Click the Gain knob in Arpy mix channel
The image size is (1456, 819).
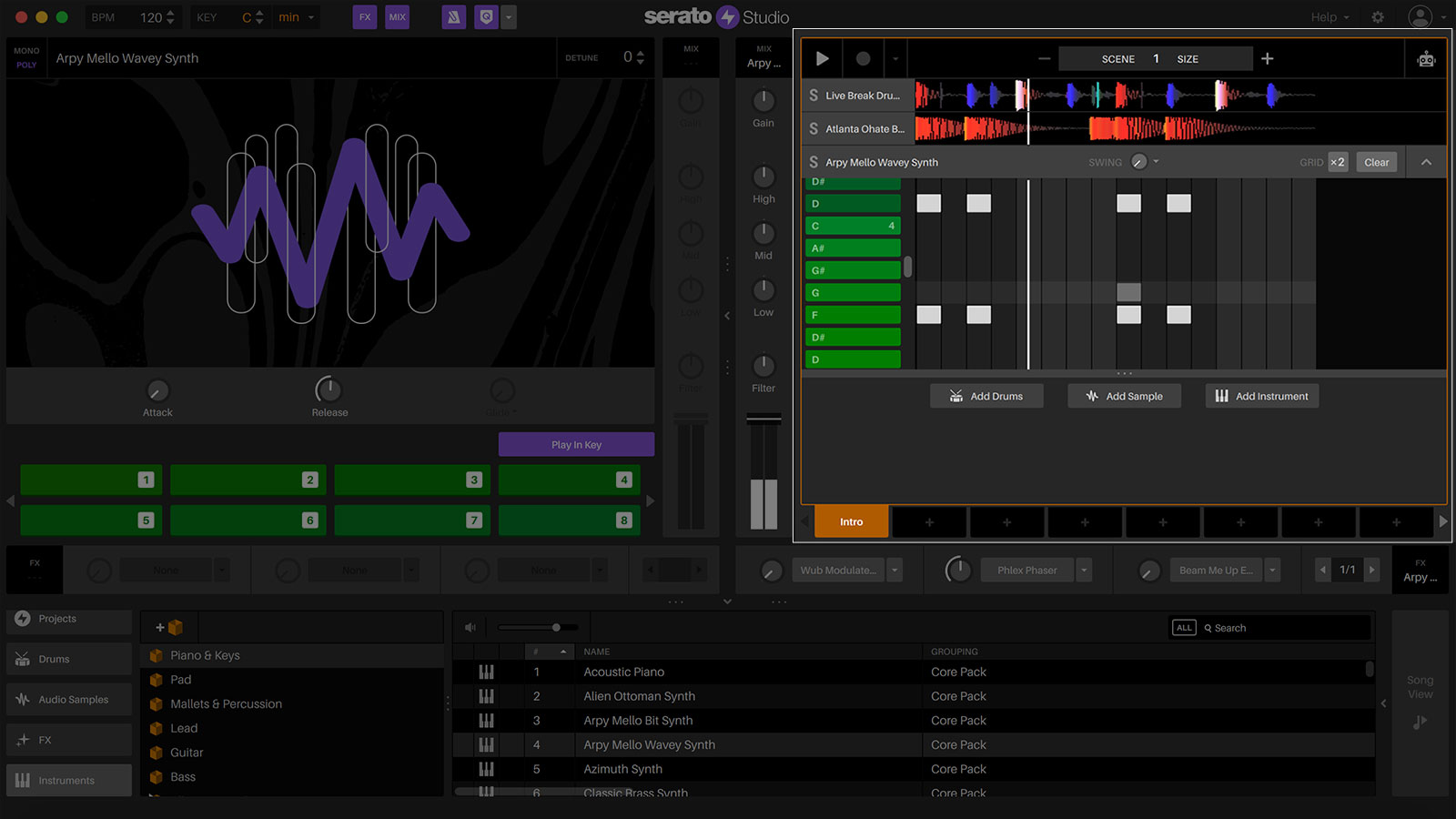pyautogui.click(x=763, y=100)
